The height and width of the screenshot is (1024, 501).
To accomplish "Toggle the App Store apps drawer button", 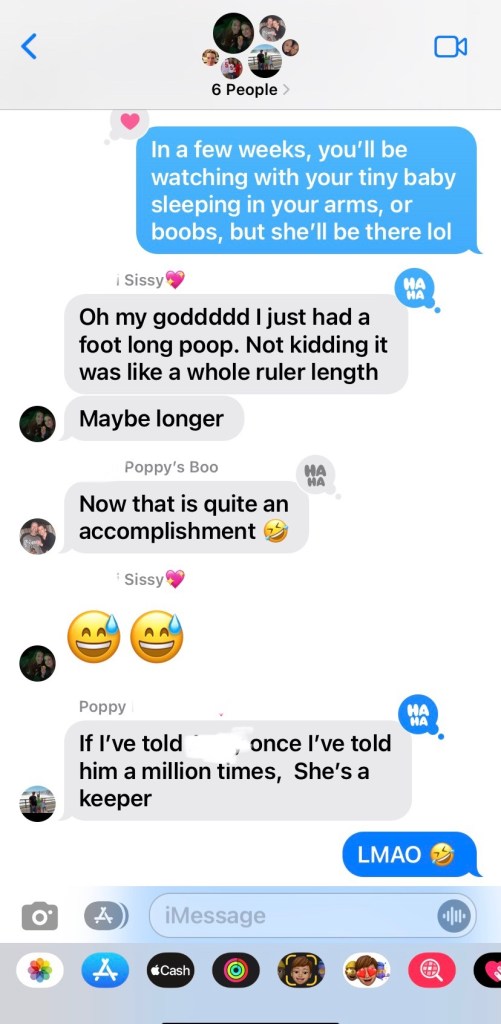I will click(x=106, y=916).
